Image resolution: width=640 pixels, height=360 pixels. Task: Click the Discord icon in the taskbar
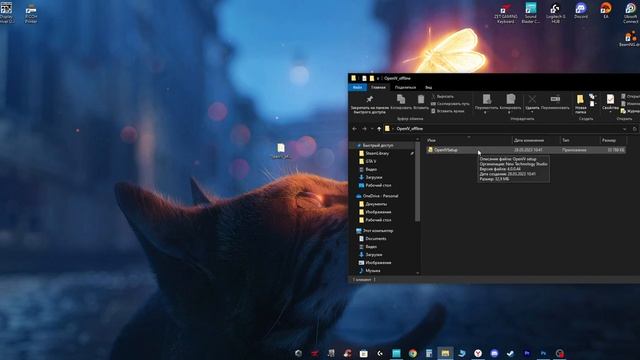click(x=494, y=353)
